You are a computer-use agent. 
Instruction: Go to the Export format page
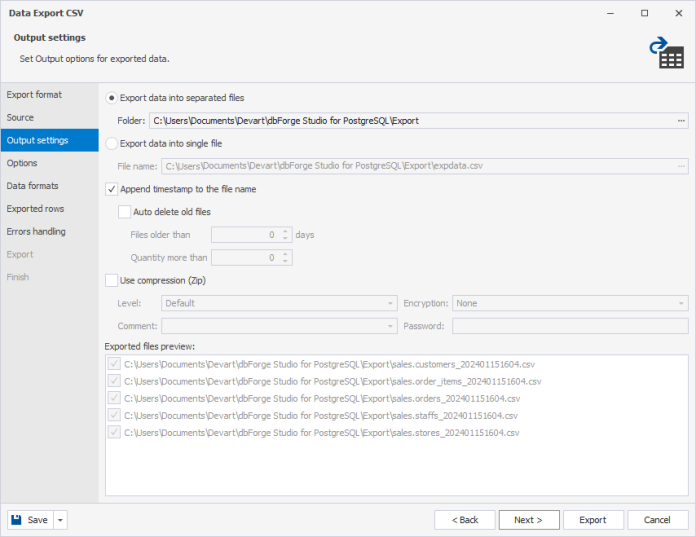pyautogui.click(x=34, y=95)
